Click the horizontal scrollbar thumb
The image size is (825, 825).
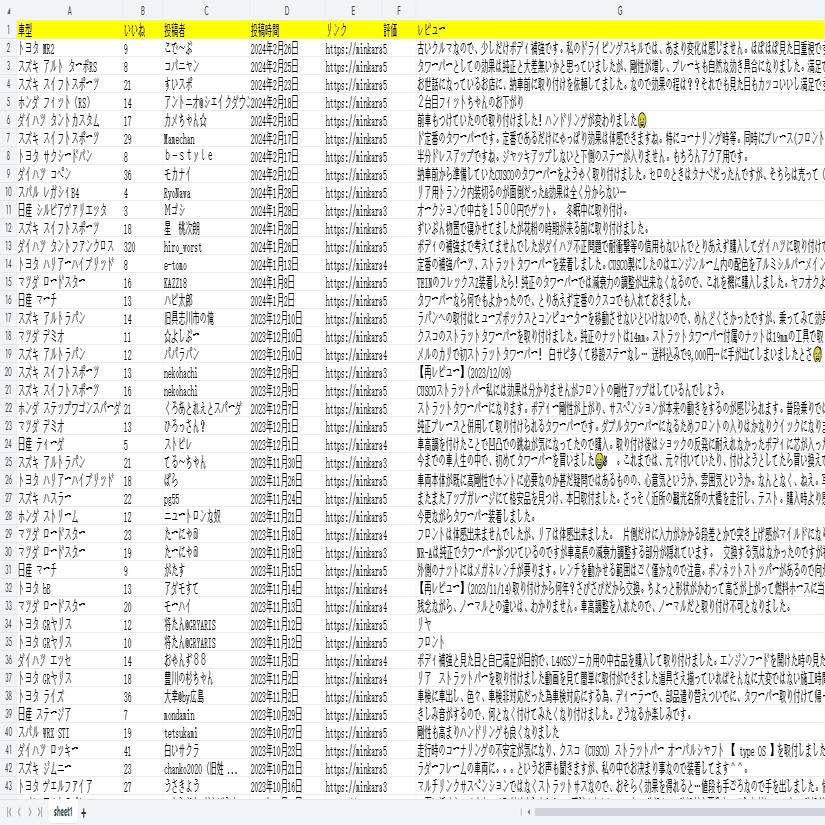click(x=679, y=812)
